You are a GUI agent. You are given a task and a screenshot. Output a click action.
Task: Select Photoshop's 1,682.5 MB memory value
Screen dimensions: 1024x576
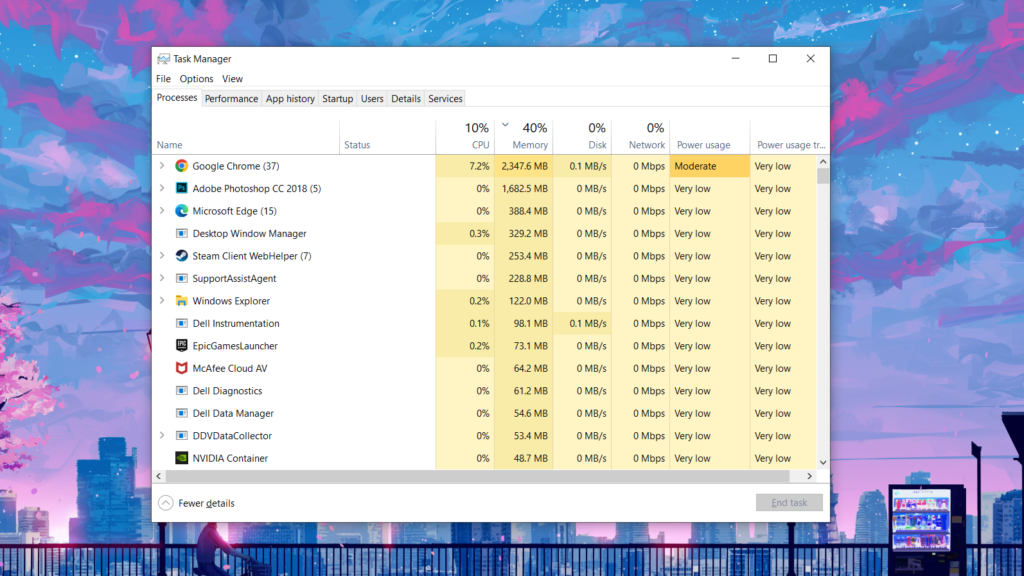(x=524, y=189)
